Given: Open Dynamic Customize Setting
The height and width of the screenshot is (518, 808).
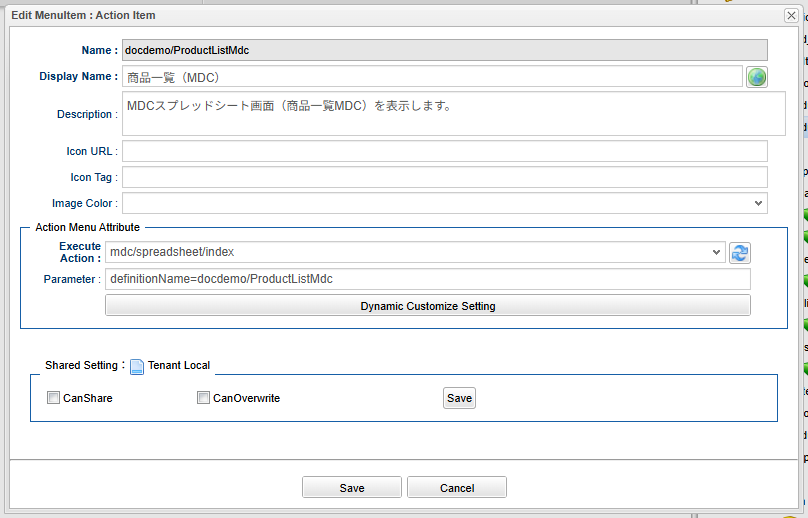Looking at the screenshot, I should [428, 306].
